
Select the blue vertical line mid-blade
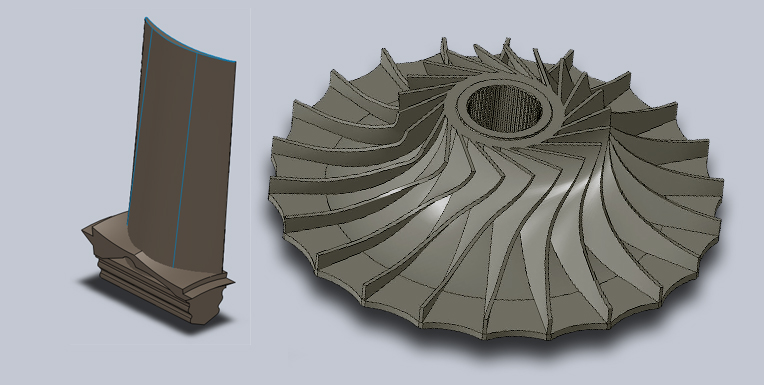[x=186, y=161]
